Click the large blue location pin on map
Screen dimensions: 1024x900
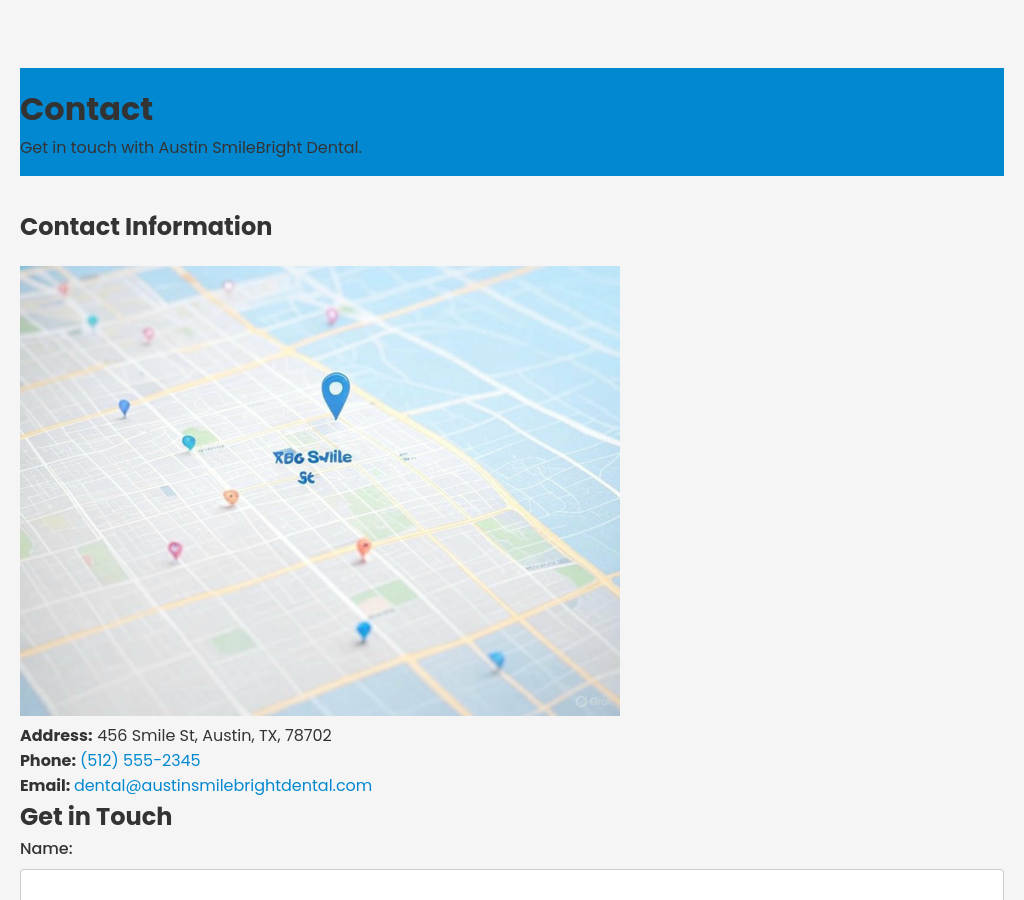click(336, 393)
